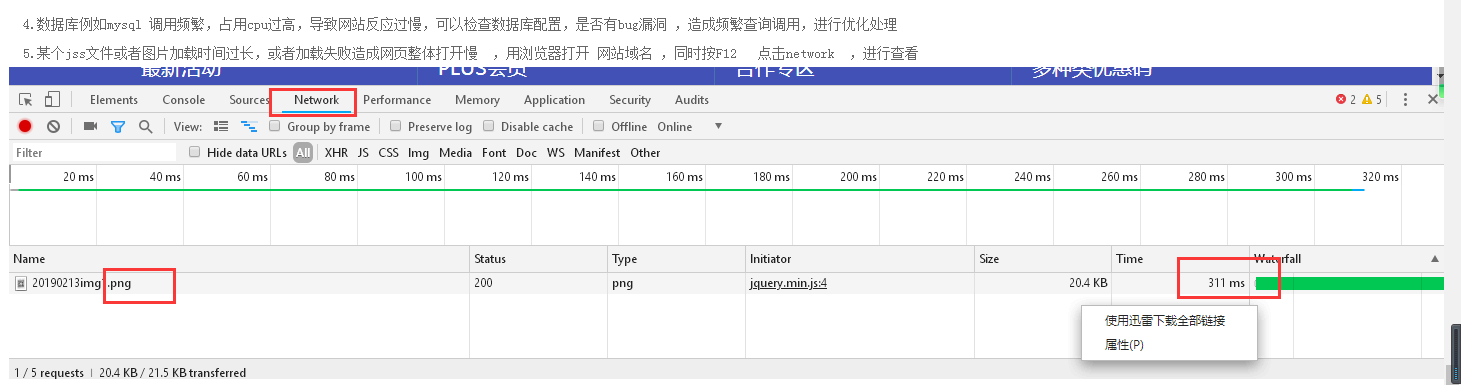Tick the Offline checkbox
Image resolution: width=1461 pixels, height=385 pixels.
coord(599,126)
